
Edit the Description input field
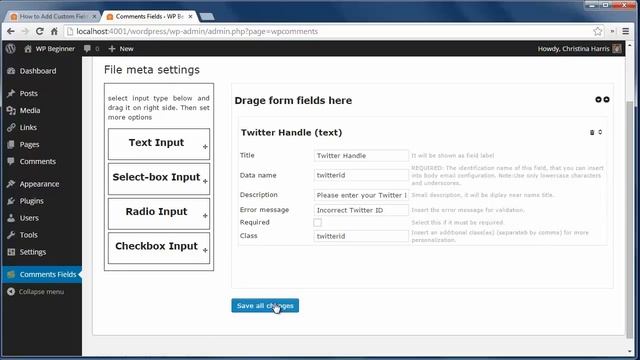pos(361,195)
